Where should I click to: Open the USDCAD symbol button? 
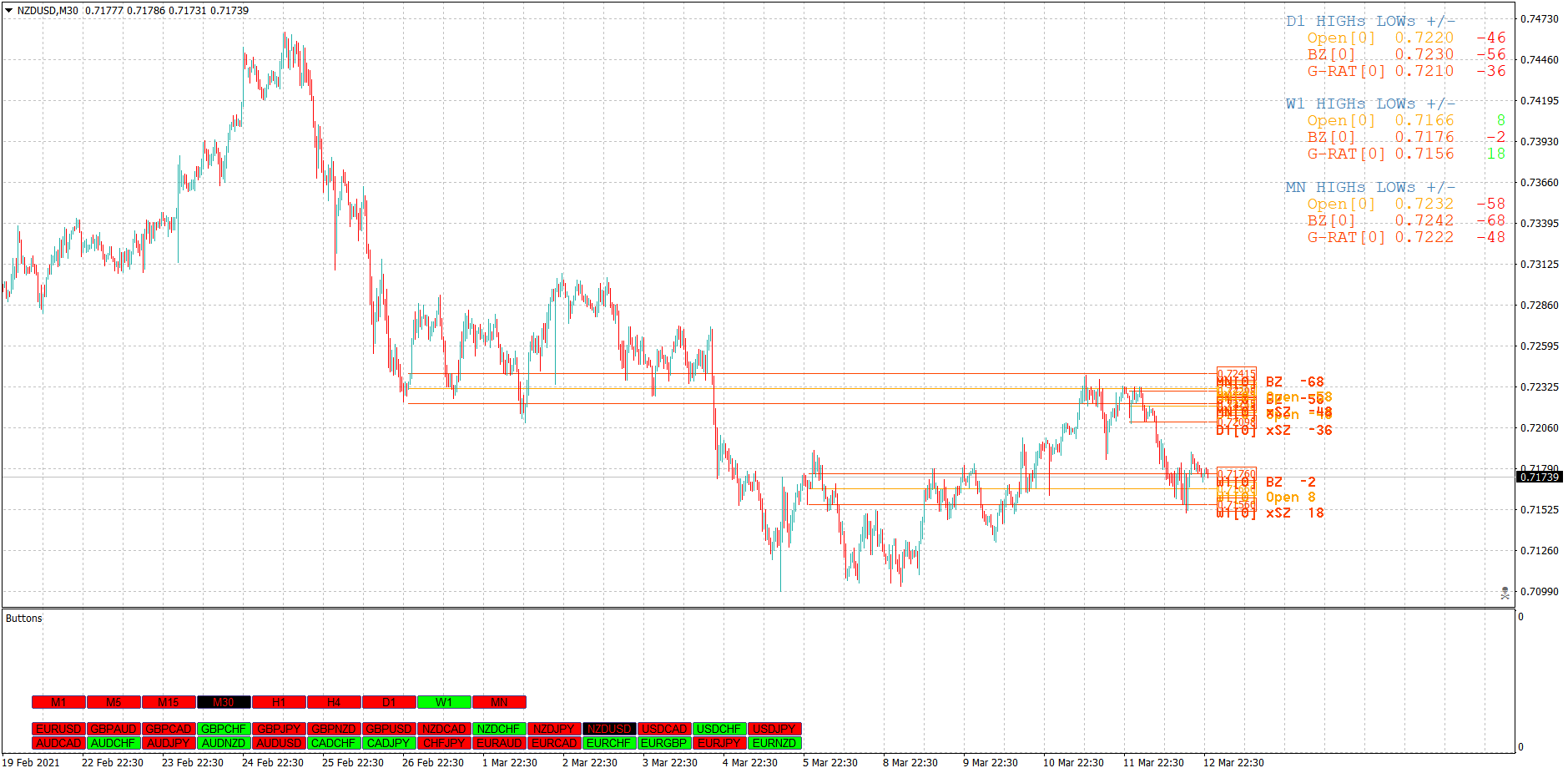664,729
